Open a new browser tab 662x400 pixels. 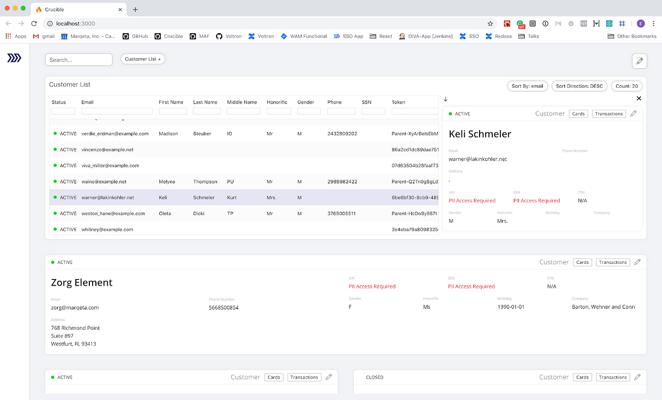tap(135, 8)
